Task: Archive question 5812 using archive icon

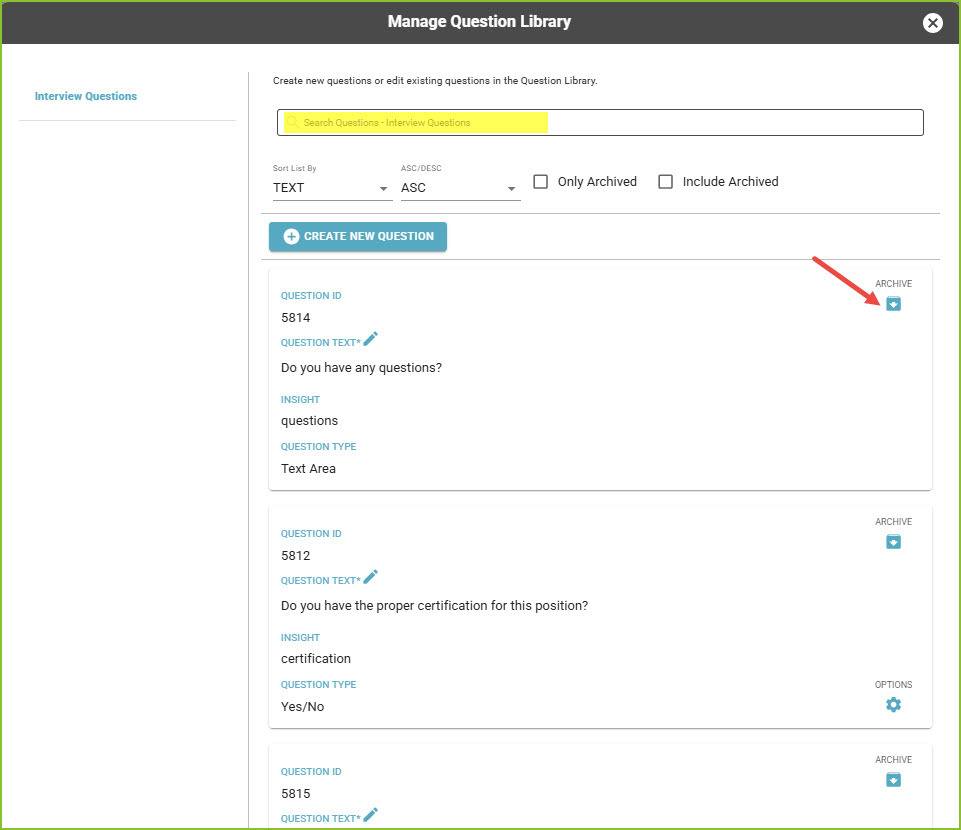Action: (x=893, y=541)
